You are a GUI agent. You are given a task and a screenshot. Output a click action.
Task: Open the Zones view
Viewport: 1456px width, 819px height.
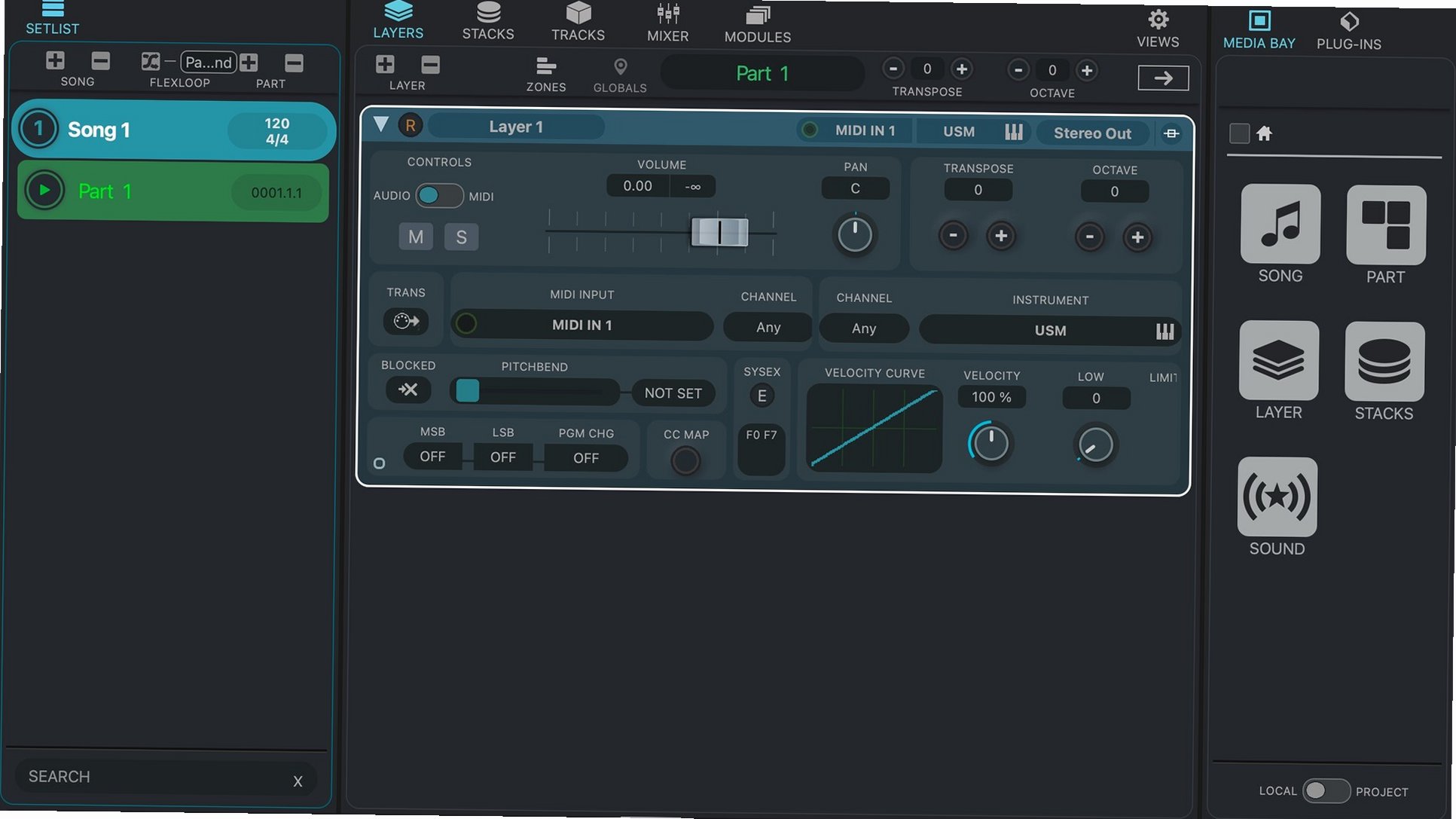click(546, 75)
